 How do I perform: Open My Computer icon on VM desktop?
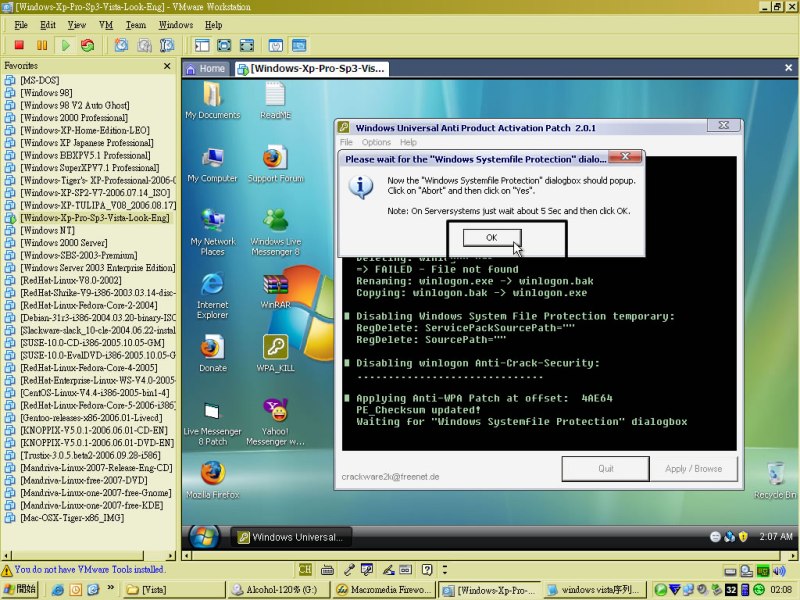click(x=212, y=165)
